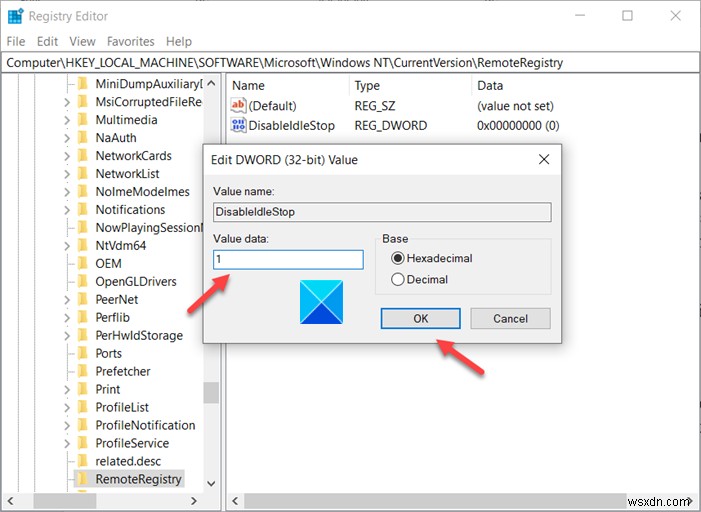The width and height of the screenshot is (701, 512).
Task: Click tree vertical scrollbar down arrow
Action: click(x=211, y=483)
